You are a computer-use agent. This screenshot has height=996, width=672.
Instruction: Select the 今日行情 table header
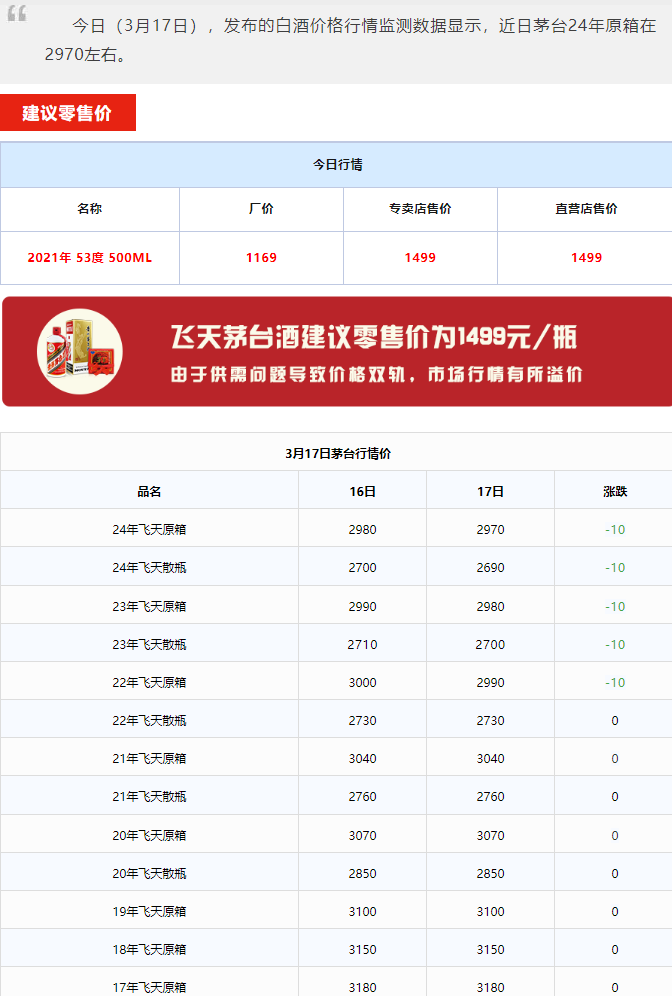(x=337, y=165)
